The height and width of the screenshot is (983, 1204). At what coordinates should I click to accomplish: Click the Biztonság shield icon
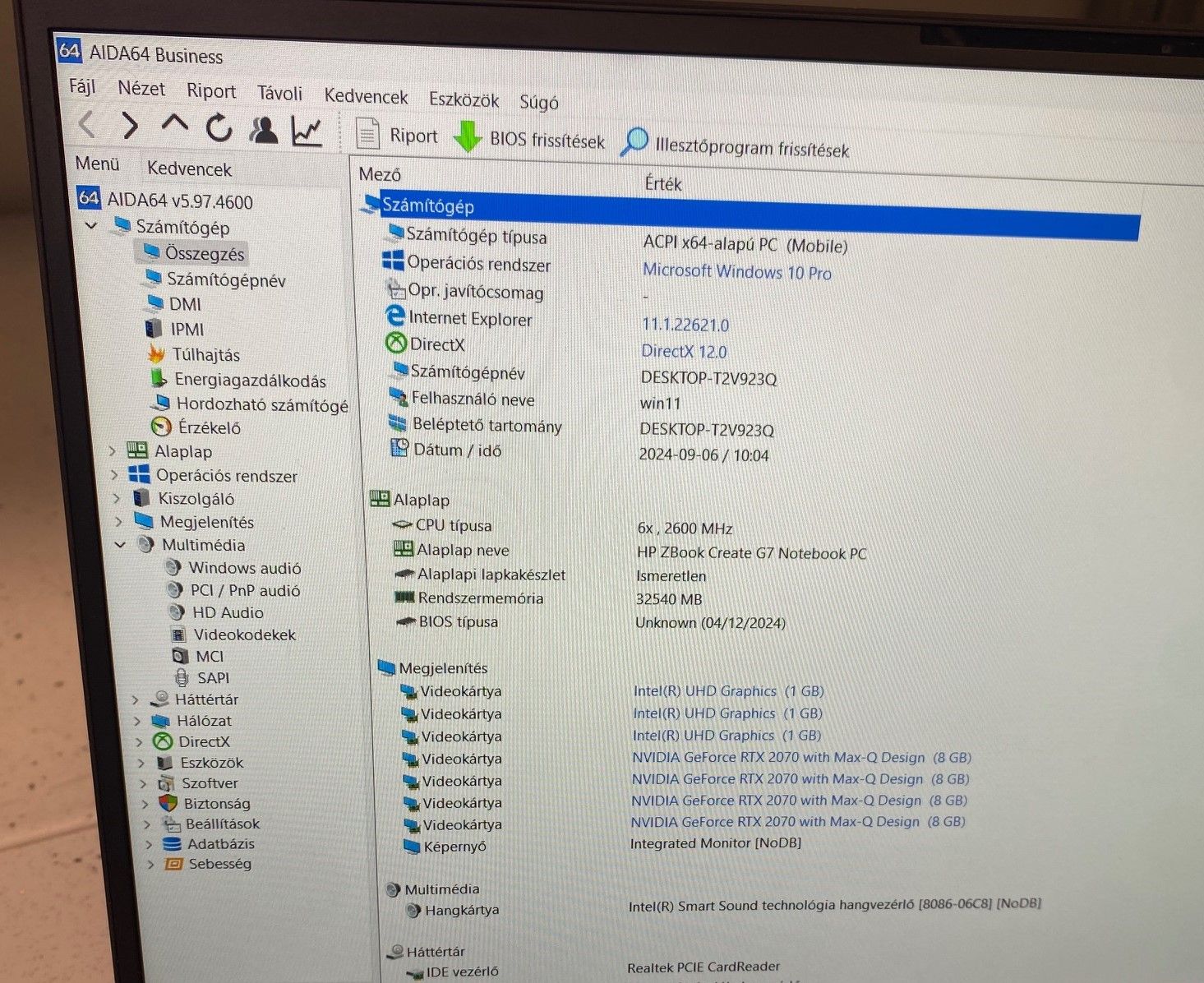(x=168, y=803)
